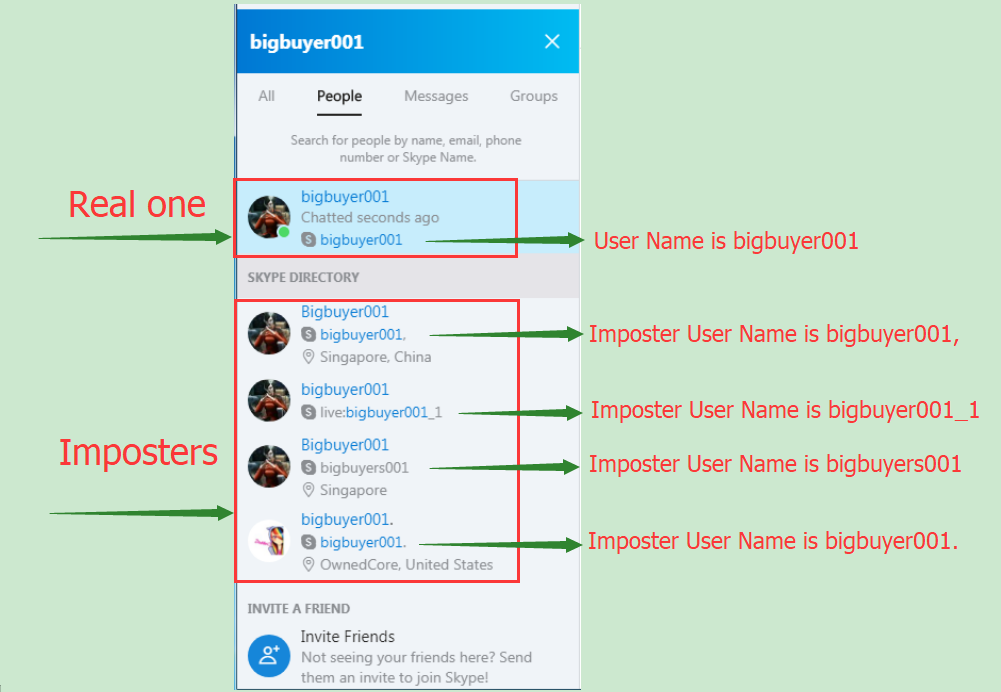Click the INVITE A FRIEND section header

pos(298,608)
